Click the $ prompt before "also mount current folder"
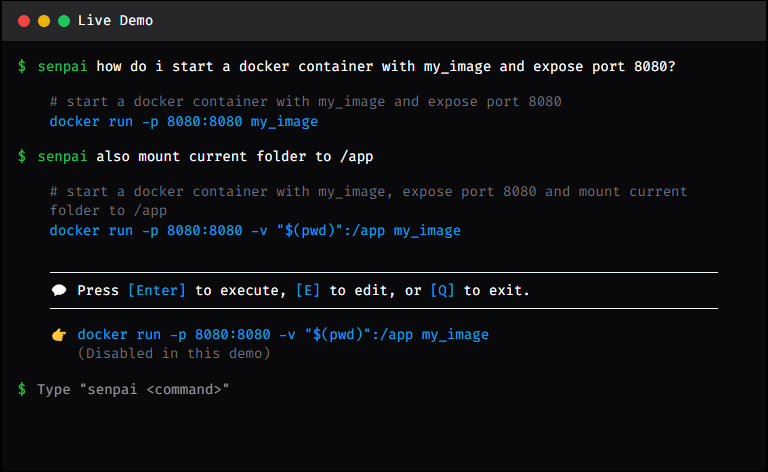Screen dimensions: 768x472 click(x=22, y=156)
